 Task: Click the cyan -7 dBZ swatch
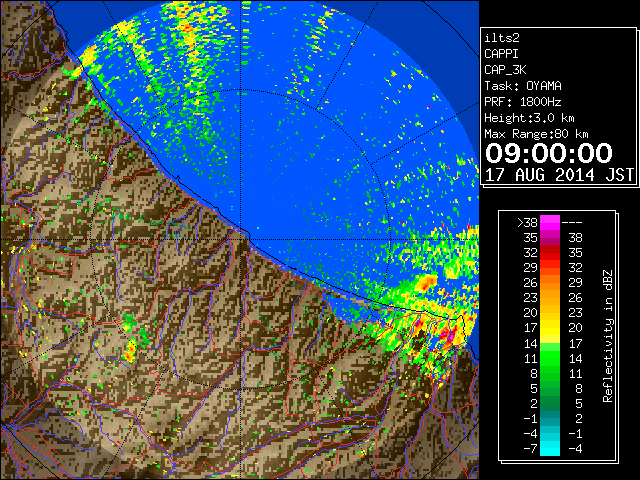coord(550,448)
